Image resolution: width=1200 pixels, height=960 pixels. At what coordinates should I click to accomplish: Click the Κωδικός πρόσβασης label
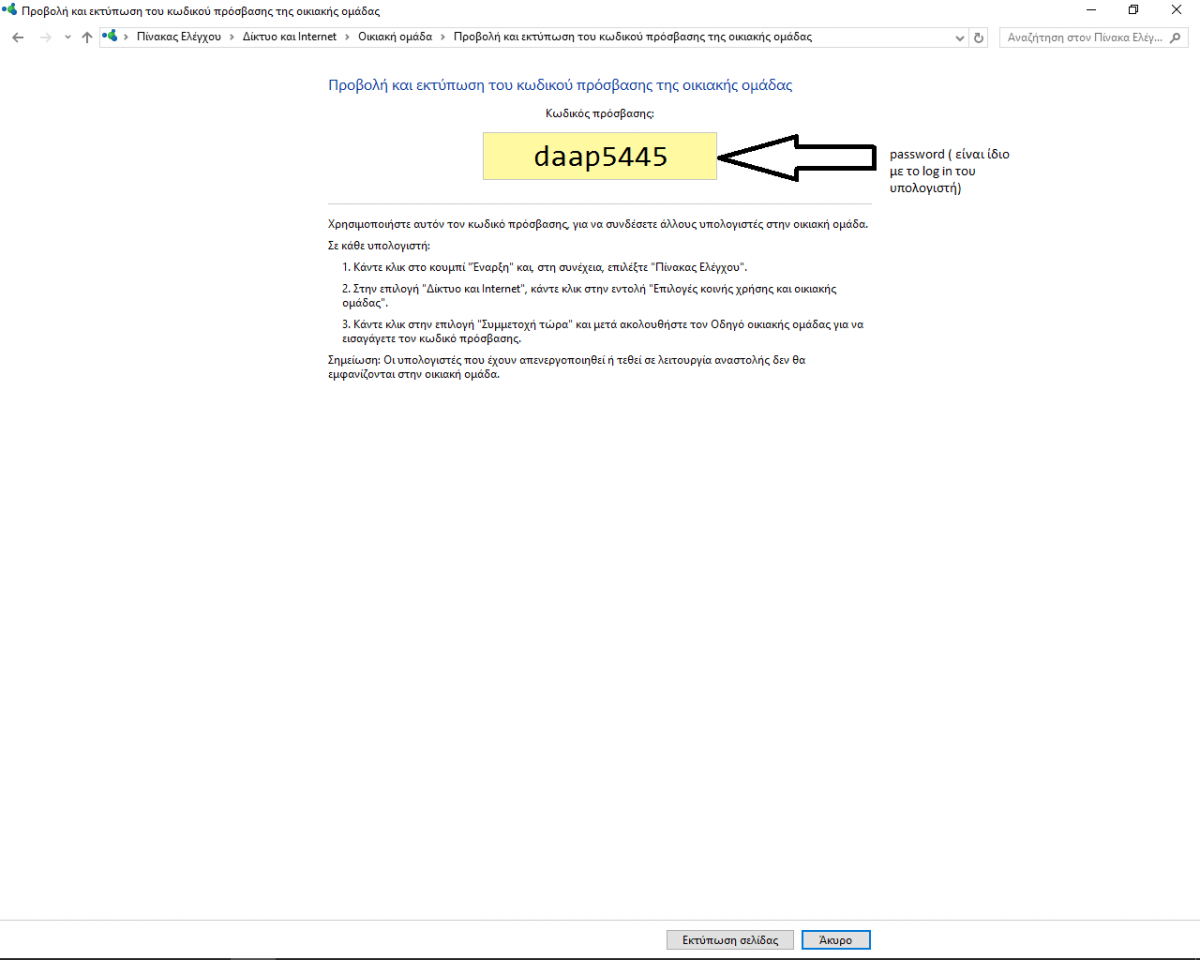pos(600,114)
